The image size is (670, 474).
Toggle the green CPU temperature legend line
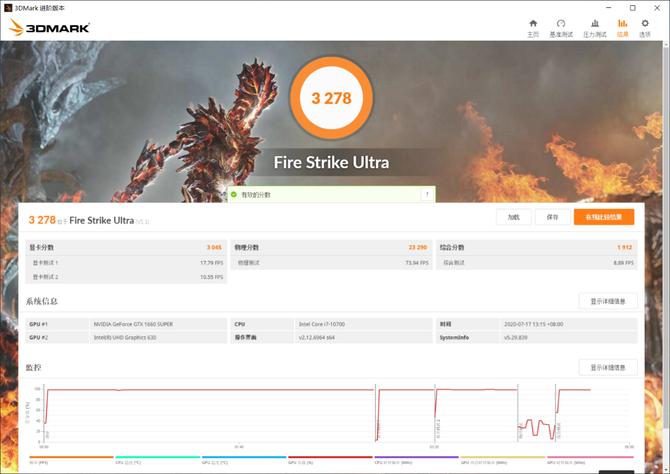(x=157, y=460)
